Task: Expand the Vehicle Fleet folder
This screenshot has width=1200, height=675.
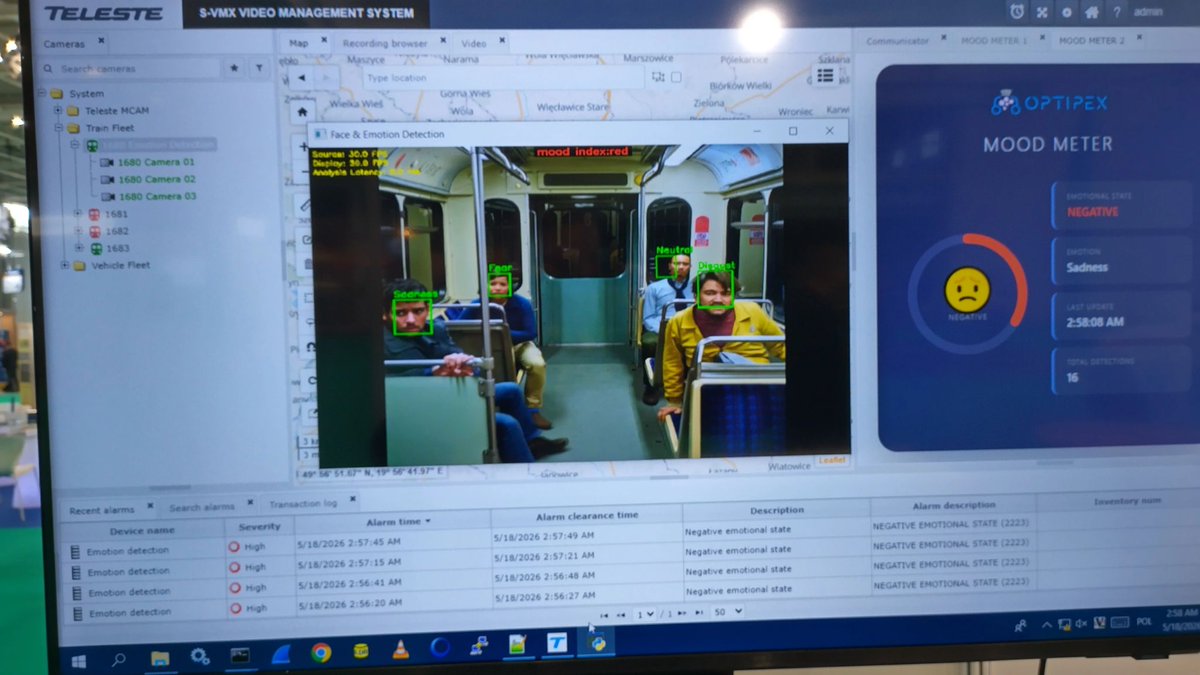Action: point(64,265)
